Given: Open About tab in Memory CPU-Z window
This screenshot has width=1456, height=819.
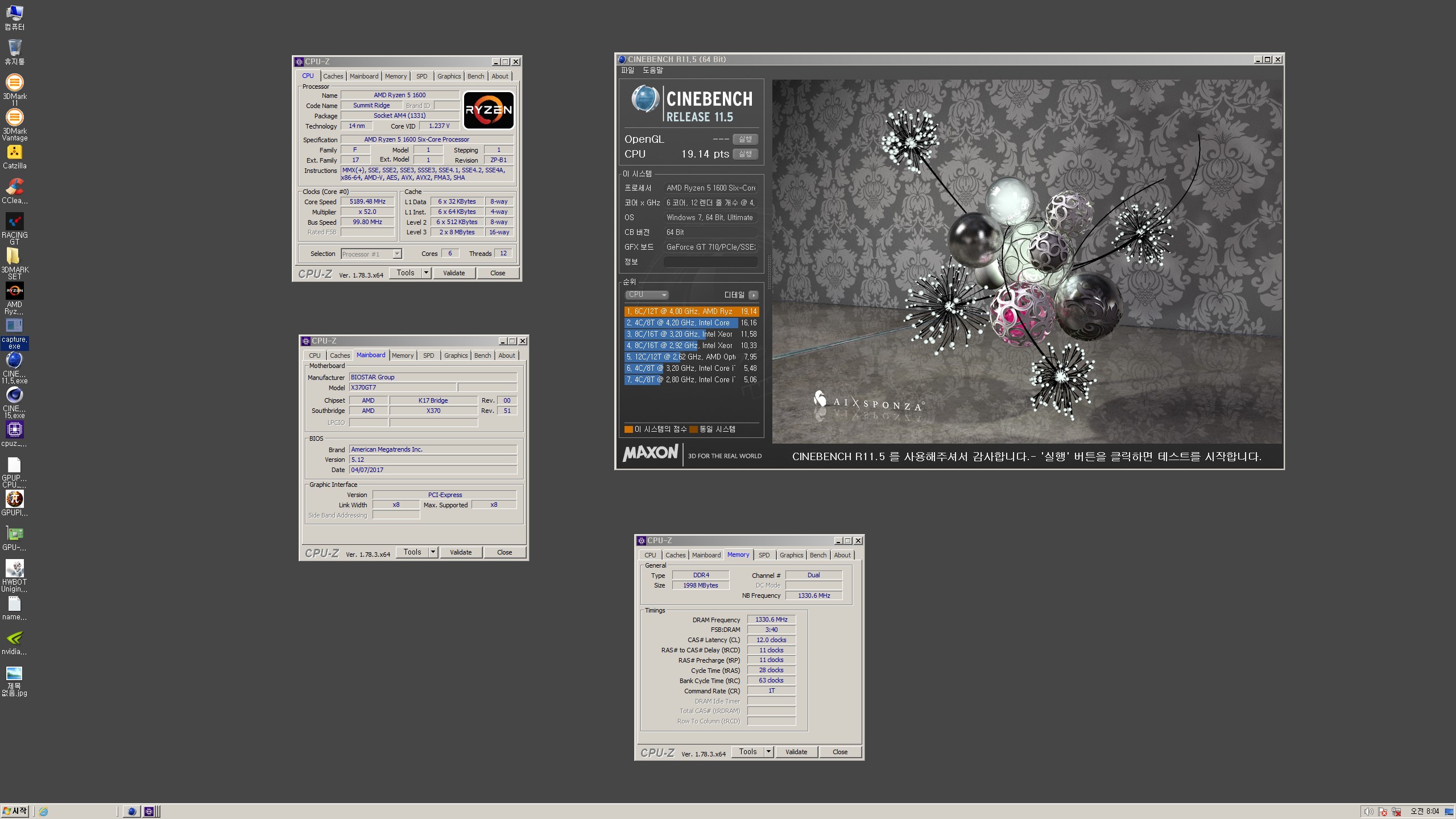Looking at the screenshot, I should click(842, 555).
